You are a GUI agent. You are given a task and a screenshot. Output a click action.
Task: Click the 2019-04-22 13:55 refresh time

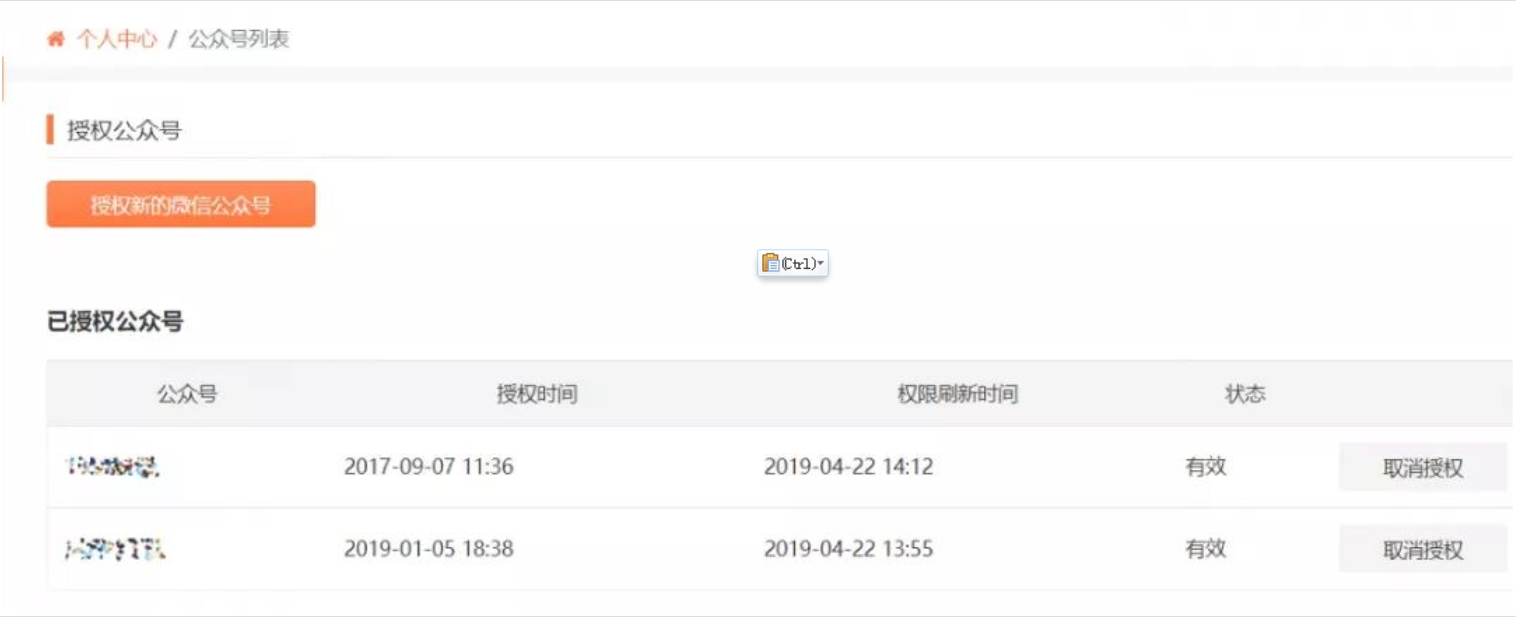point(849,549)
